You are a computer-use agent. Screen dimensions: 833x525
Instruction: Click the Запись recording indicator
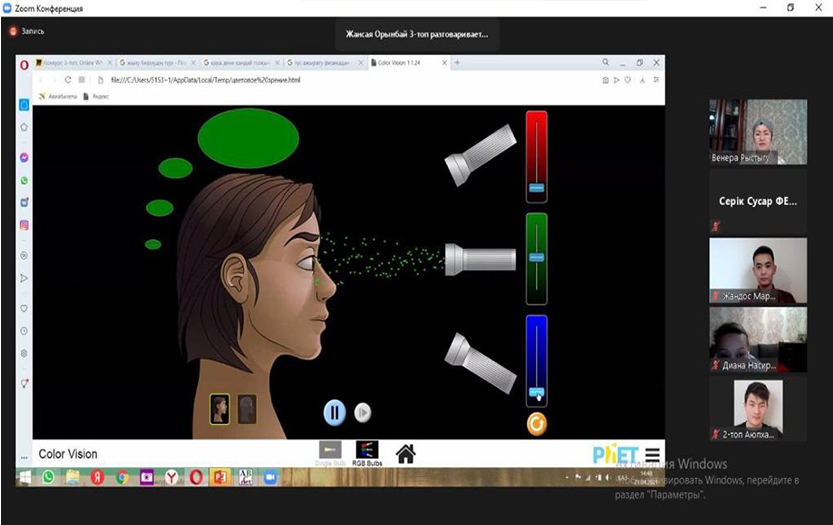27,31
